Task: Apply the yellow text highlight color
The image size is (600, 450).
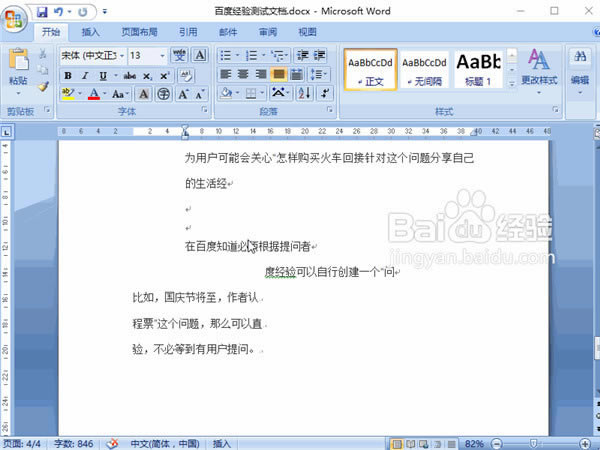Action: [68, 94]
